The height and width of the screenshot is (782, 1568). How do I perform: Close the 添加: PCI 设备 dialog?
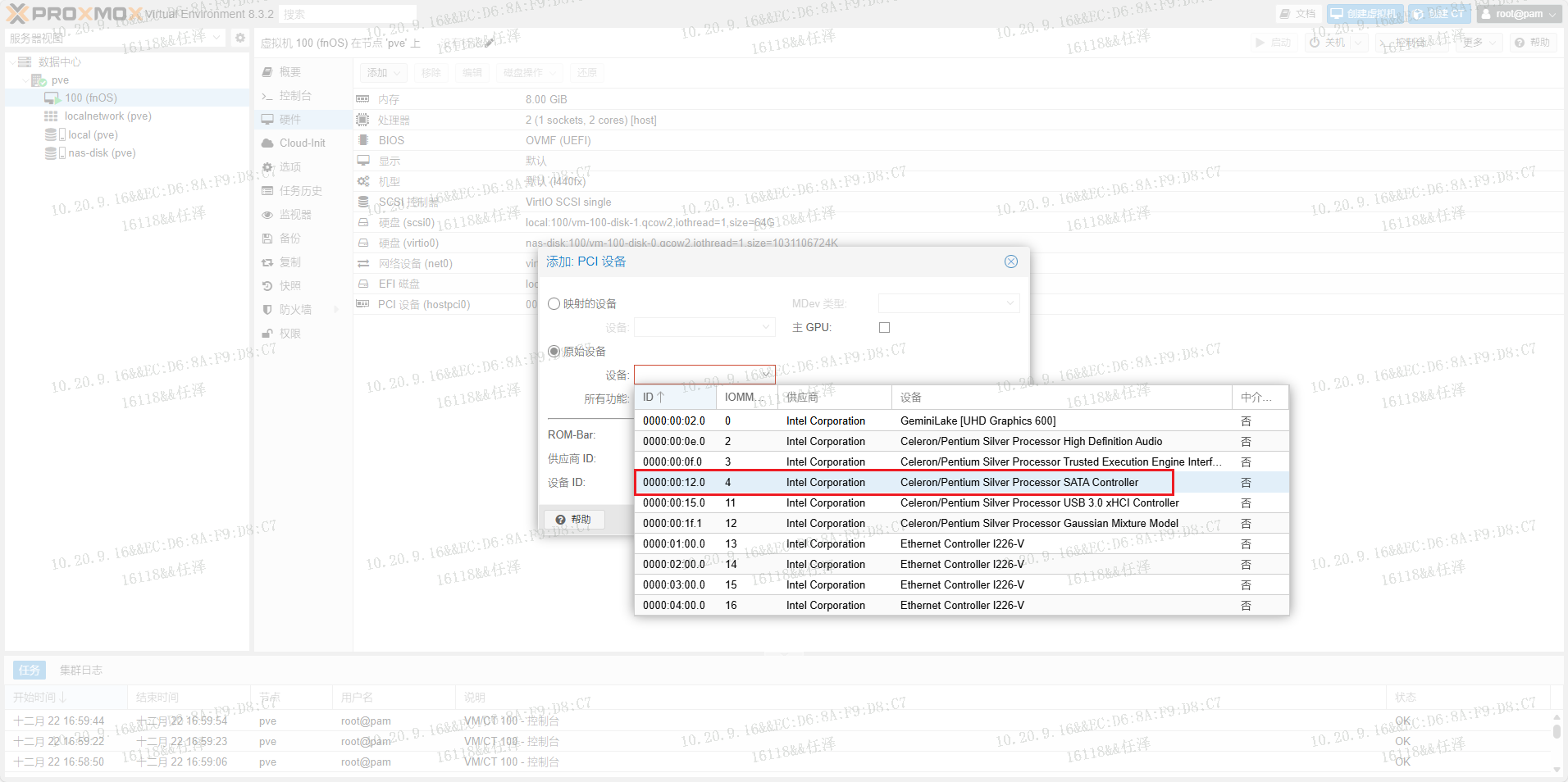click(x=1011, y=261)
